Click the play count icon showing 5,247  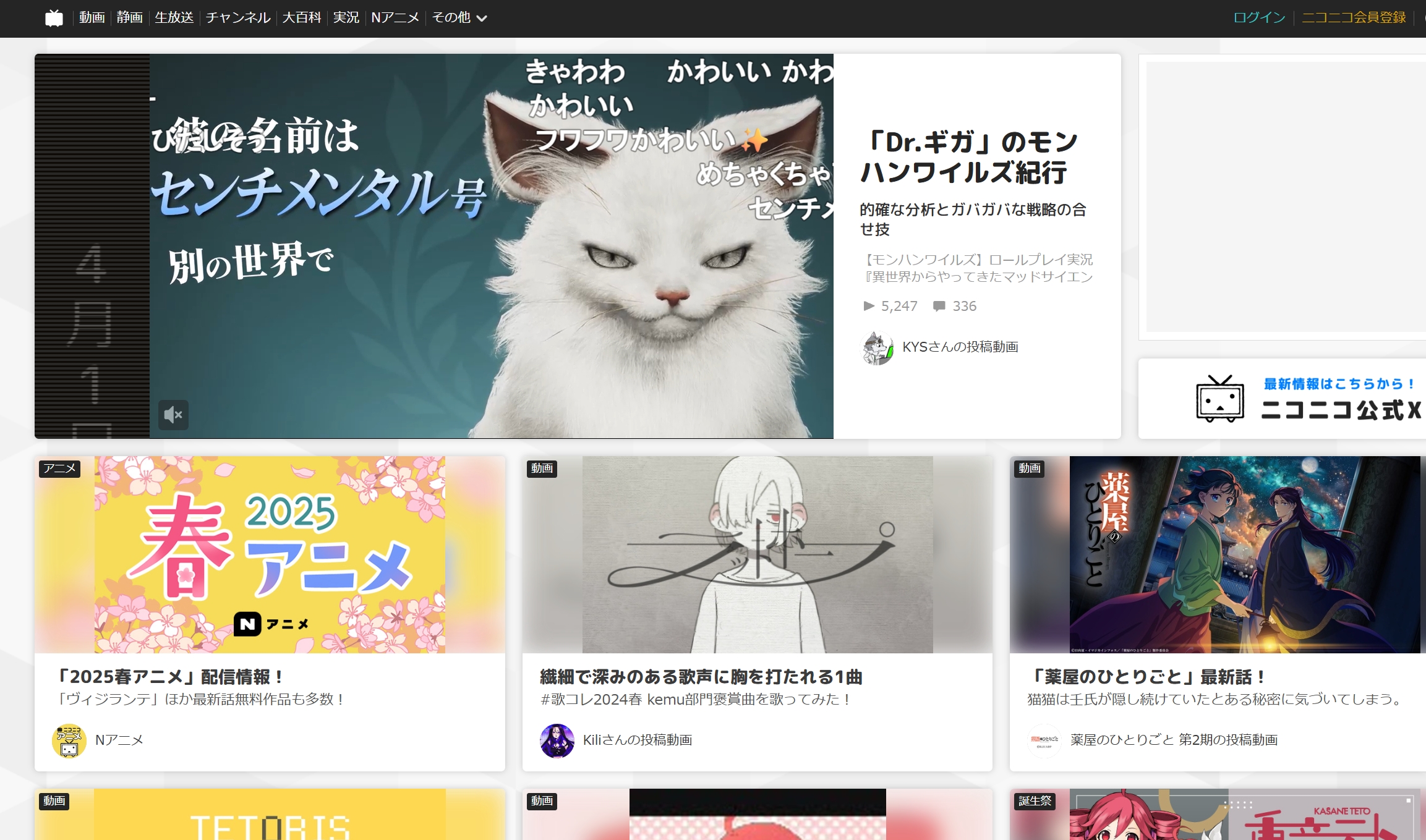click(x=868, y=306)
